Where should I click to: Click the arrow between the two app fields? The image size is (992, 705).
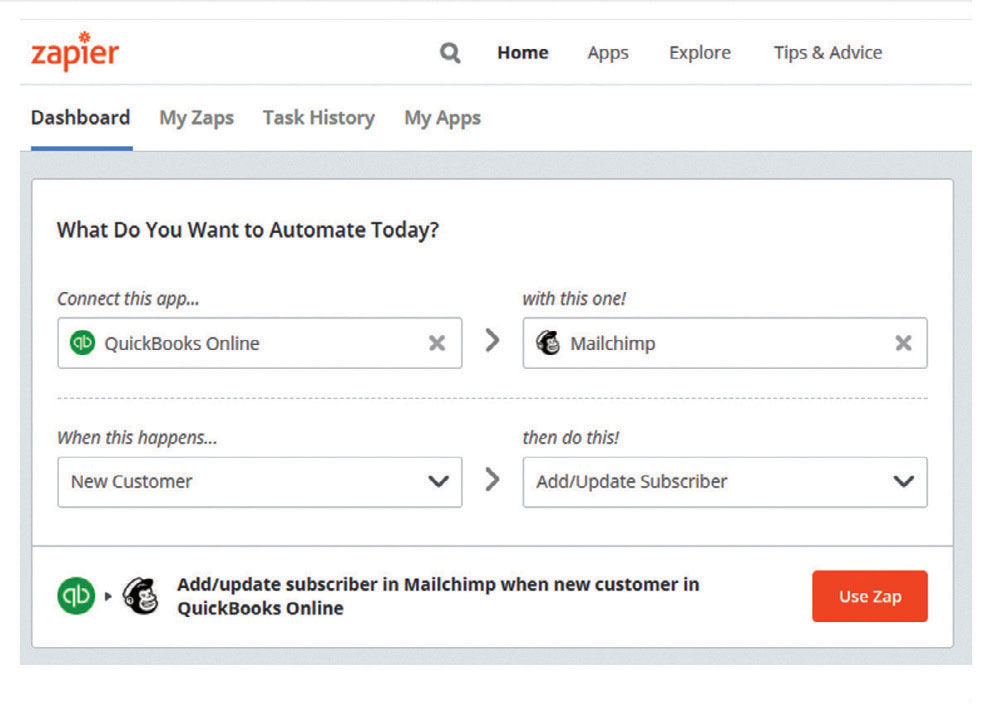pos(492,341)
